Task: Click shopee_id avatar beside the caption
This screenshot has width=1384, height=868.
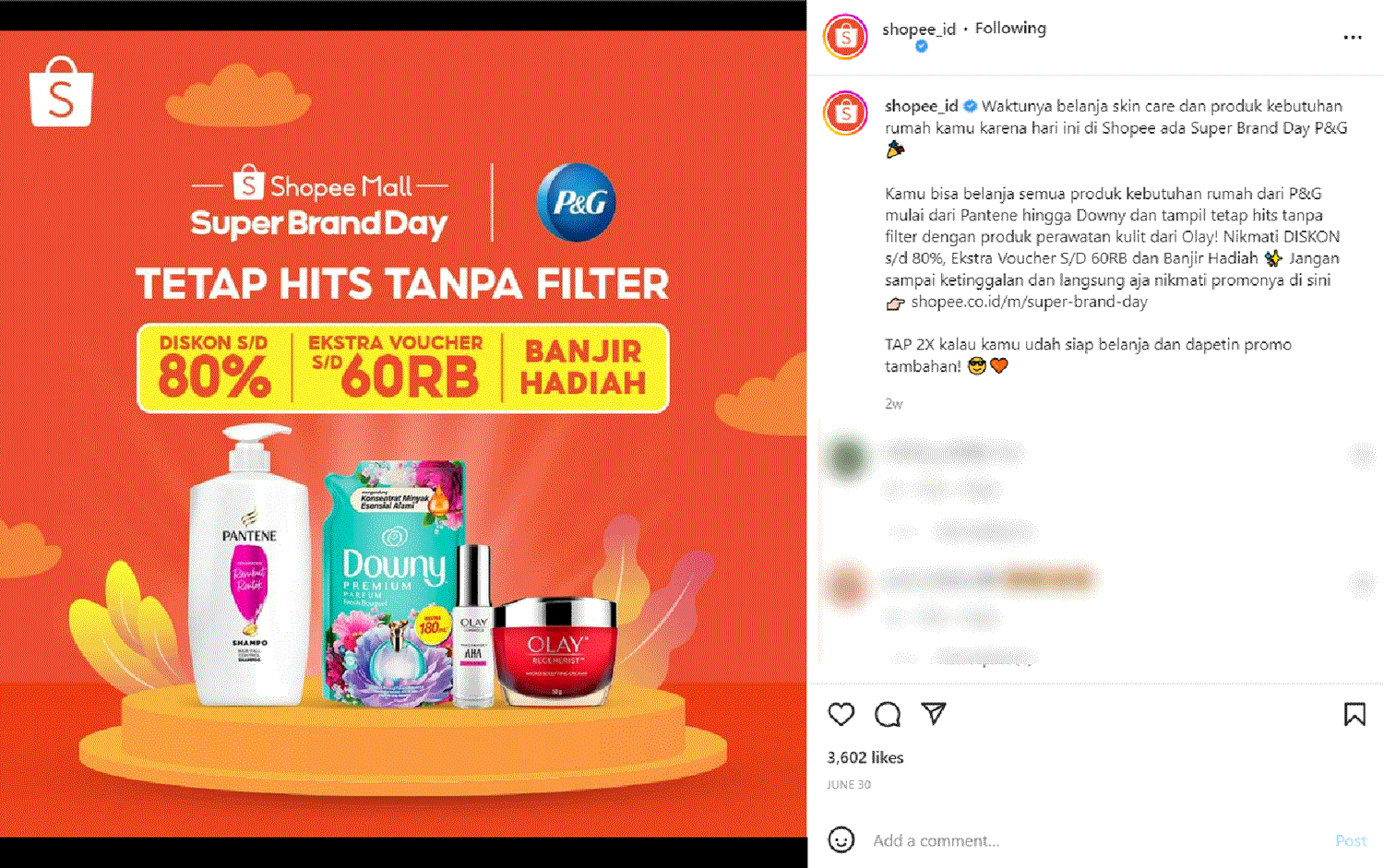Action: [x=846, y=113]
